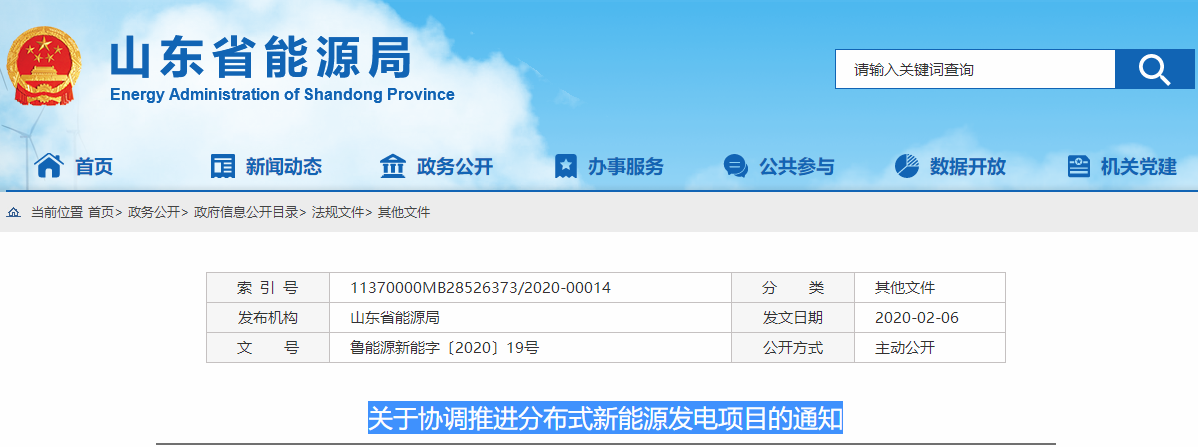Click 山东省能源局 in the table

click(395, 318)
